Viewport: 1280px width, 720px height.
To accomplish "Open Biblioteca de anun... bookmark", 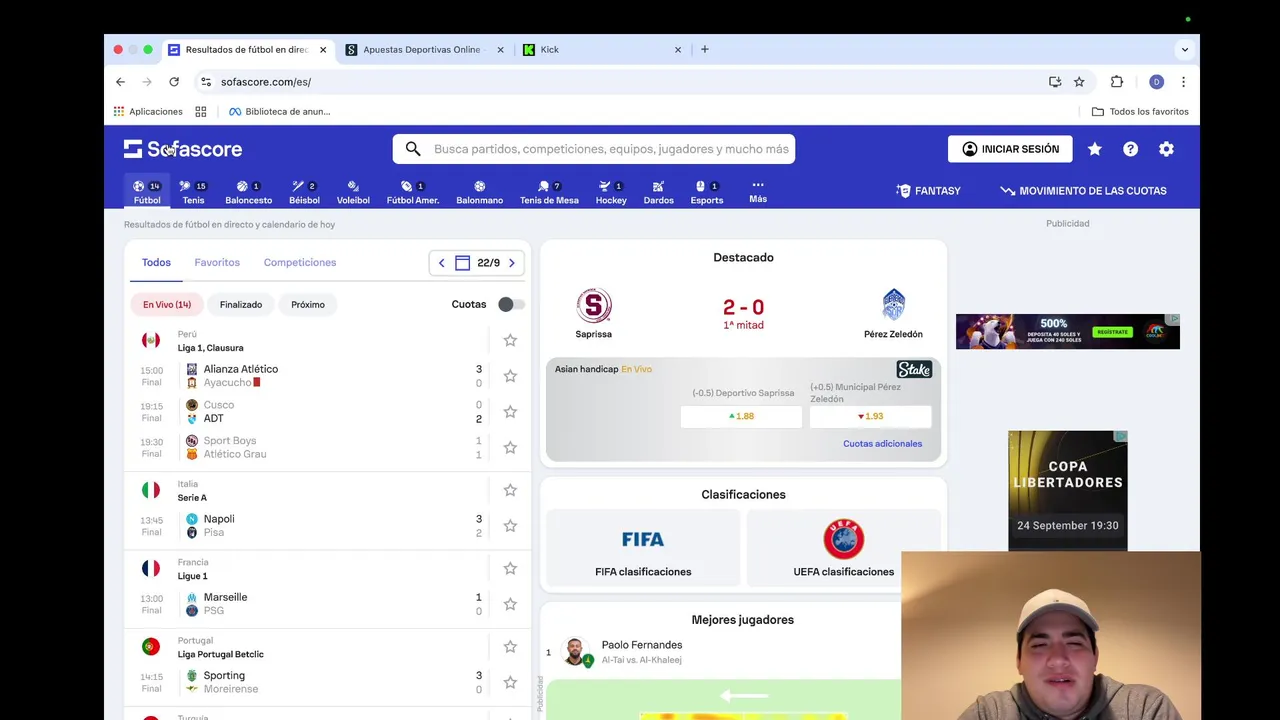I will (280, 111).
